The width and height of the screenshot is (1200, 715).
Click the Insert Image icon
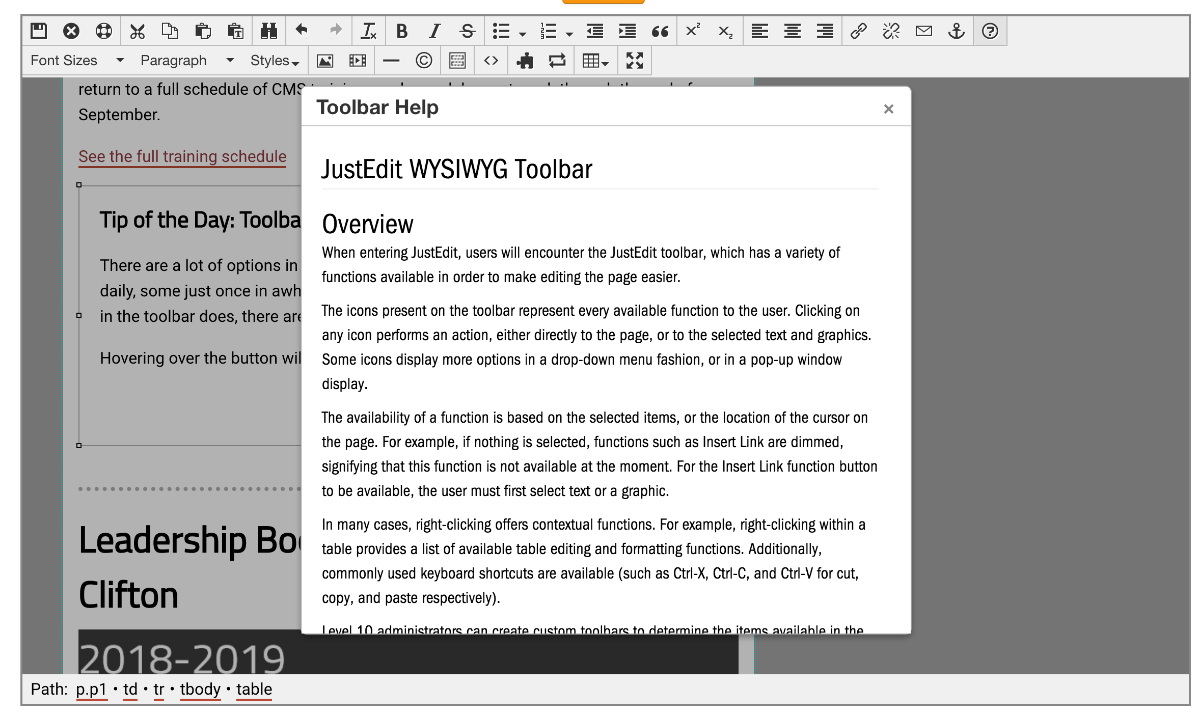coord(325,60)
